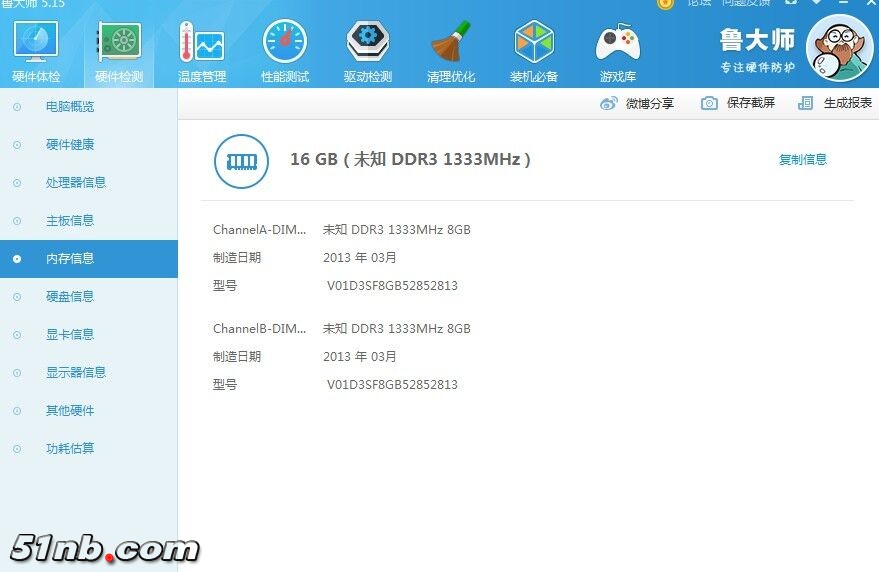
Task: Open 主板信息 in sidebar
Action: point(89,221)
